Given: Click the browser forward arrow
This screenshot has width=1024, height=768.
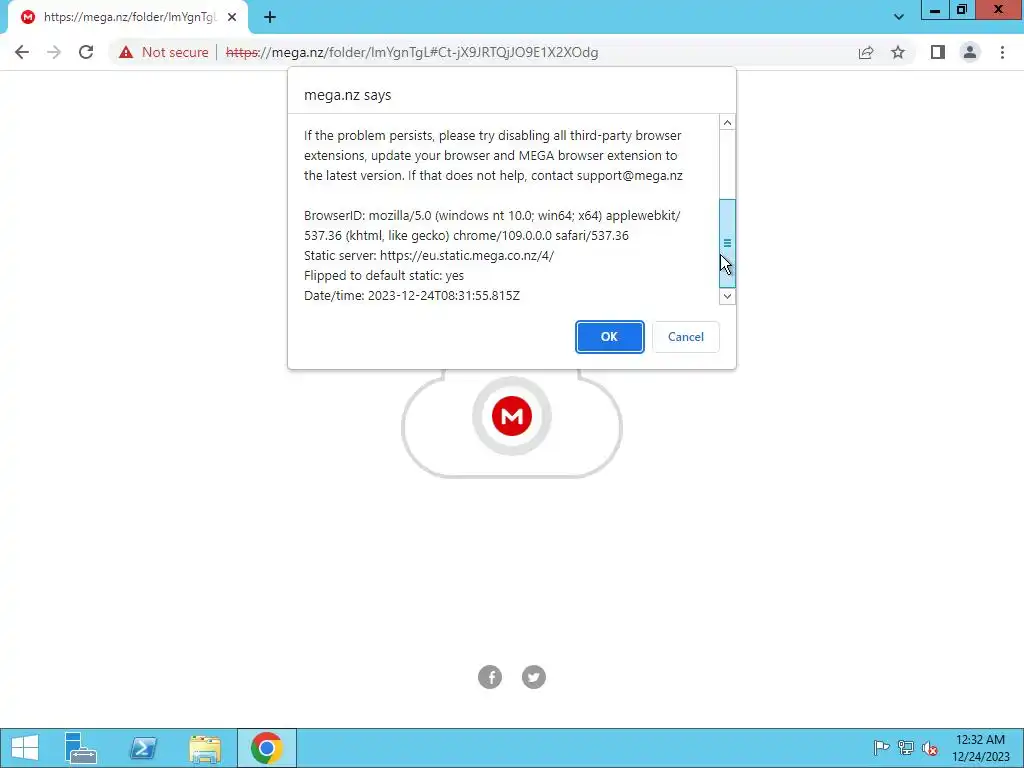Looking at the screenshot, I should (54, 52).
